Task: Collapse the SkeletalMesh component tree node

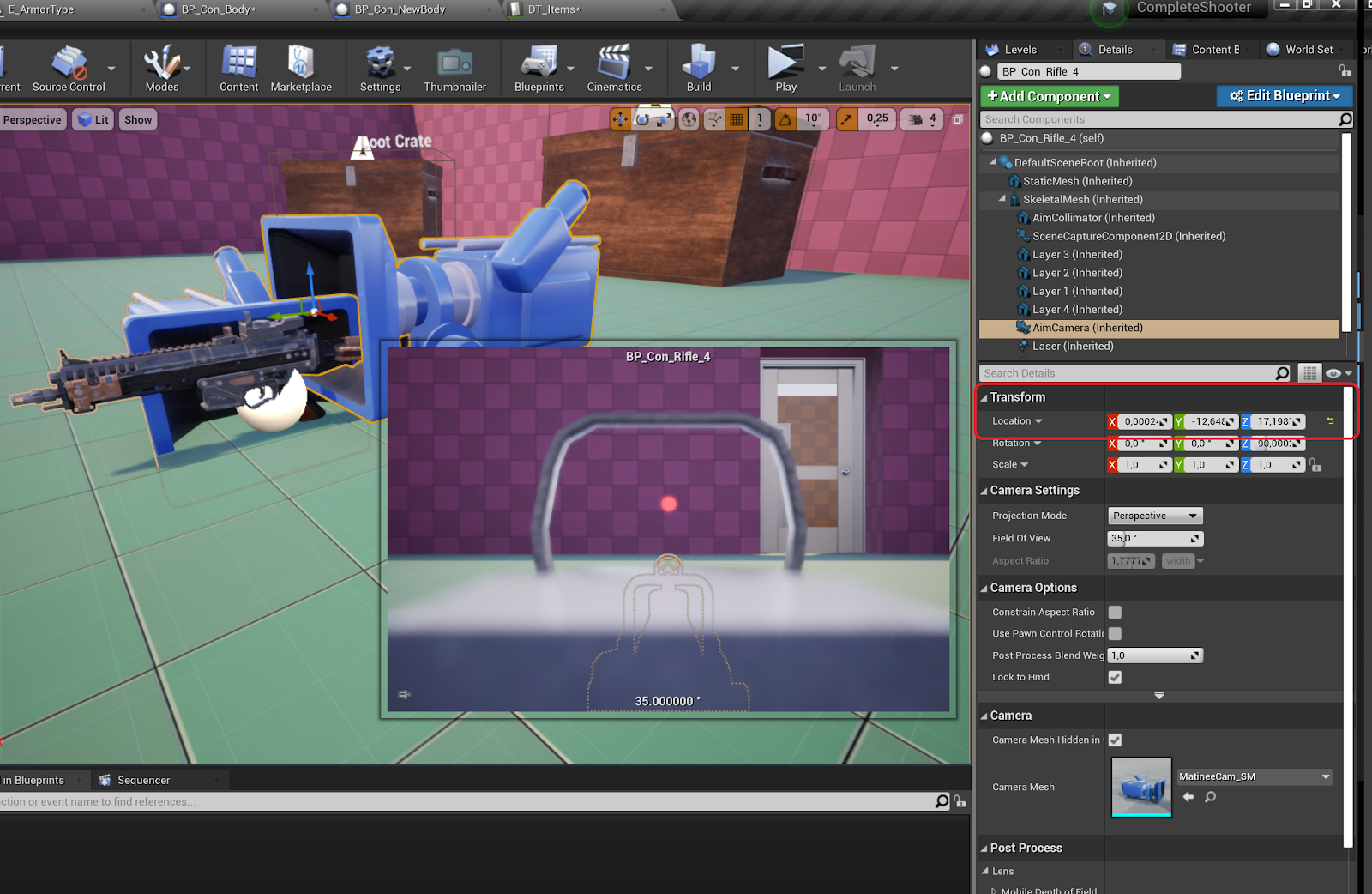Action: (x=1002, y=199)
